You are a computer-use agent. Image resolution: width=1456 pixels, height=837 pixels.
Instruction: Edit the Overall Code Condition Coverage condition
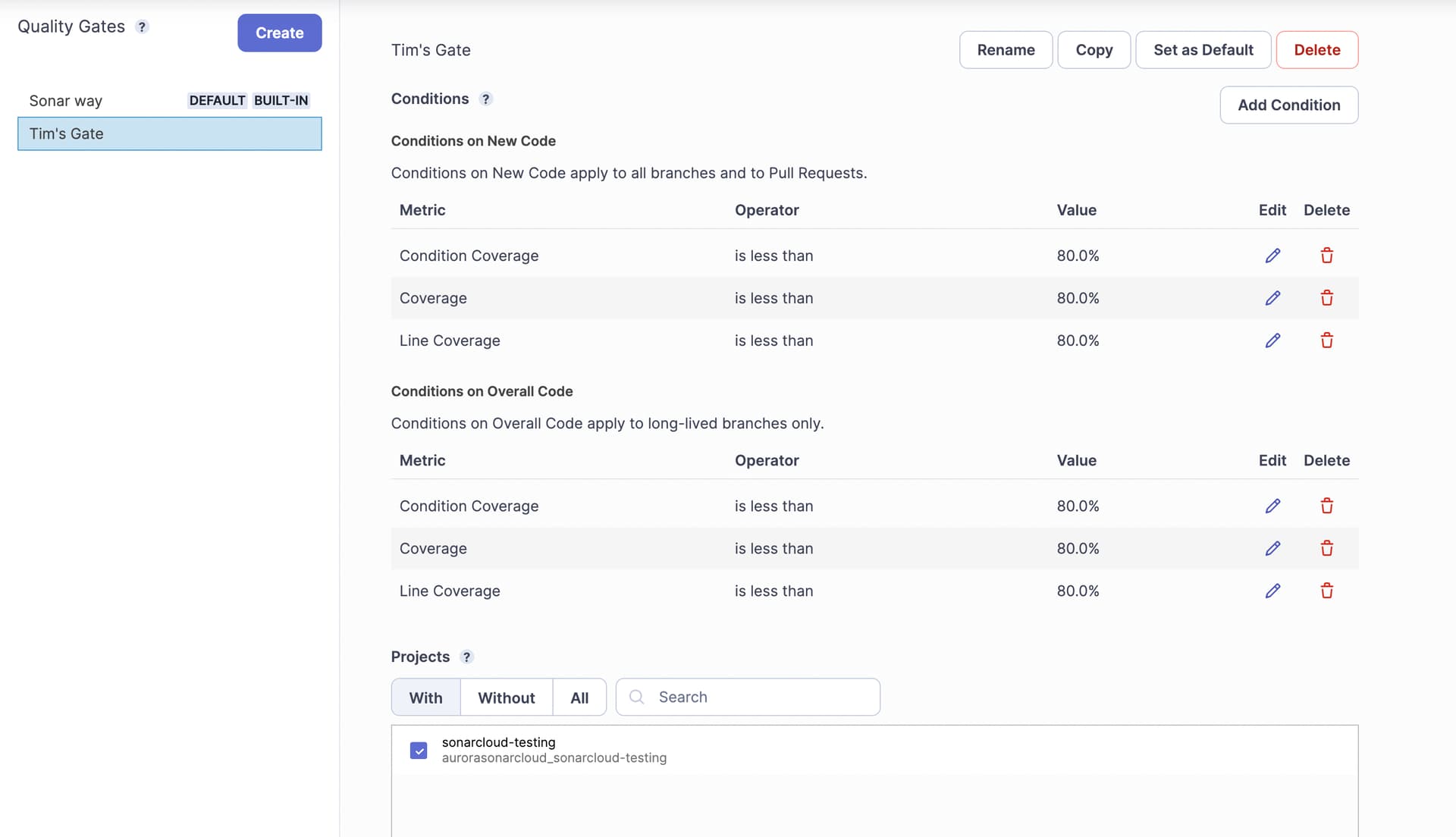click(x=1272, y=506)
